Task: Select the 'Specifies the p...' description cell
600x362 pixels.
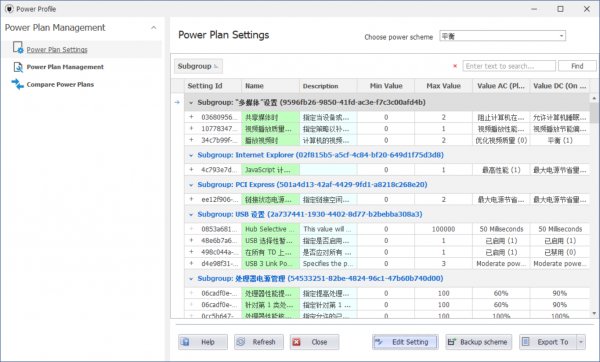Action: pos(328,263)
